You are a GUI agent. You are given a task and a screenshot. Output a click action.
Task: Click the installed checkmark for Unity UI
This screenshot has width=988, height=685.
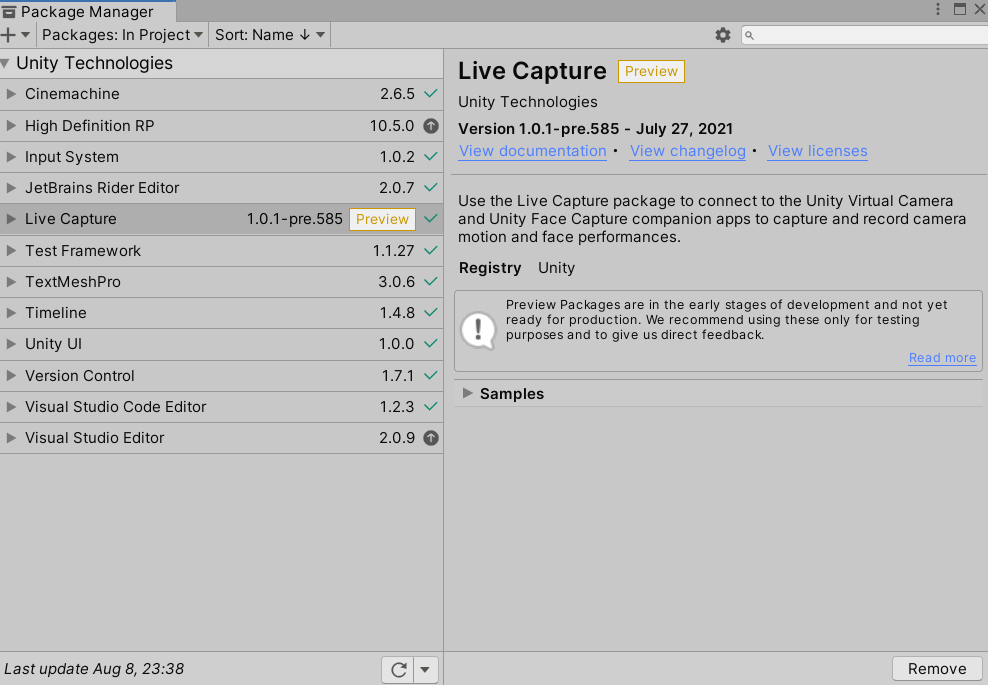coord(431,343)
